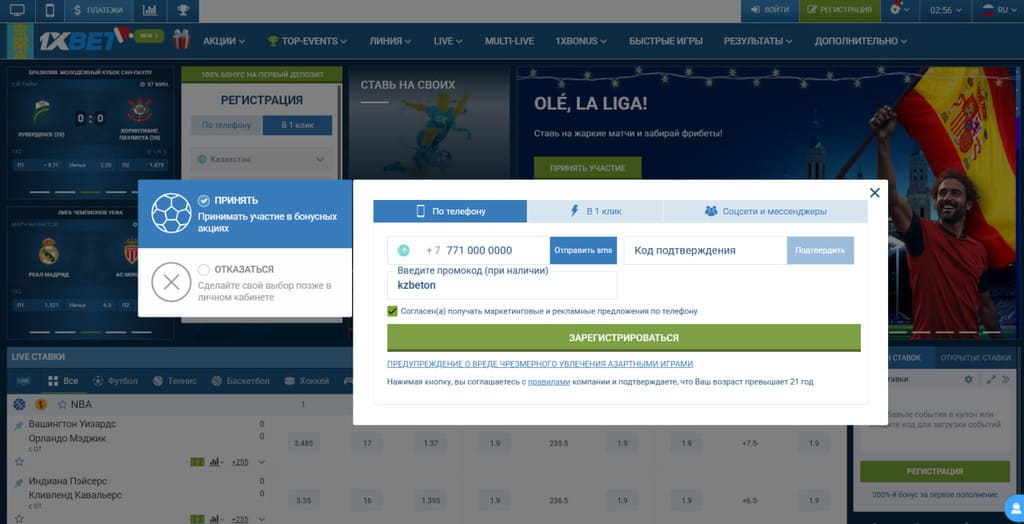Click ПЛАТЕЖИ payments button
The height and width of the screenshot is (524, 1024).
pos(99,10)
